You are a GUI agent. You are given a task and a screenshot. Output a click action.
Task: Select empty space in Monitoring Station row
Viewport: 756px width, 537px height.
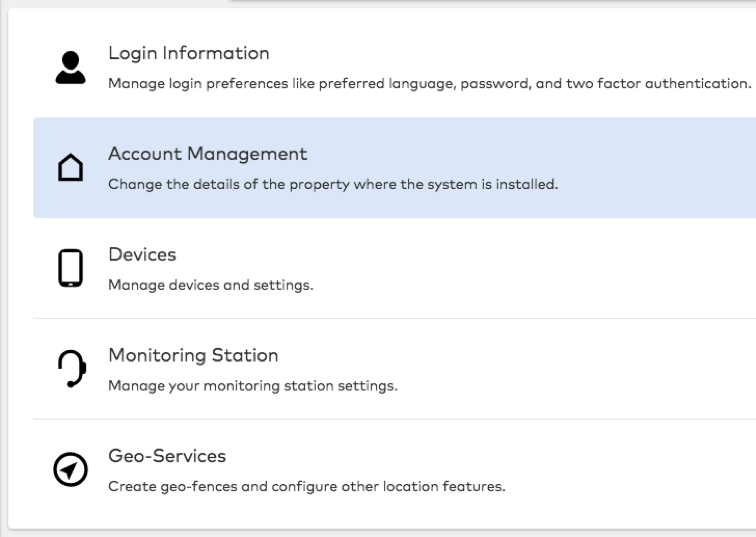click(x=580, y=370)
